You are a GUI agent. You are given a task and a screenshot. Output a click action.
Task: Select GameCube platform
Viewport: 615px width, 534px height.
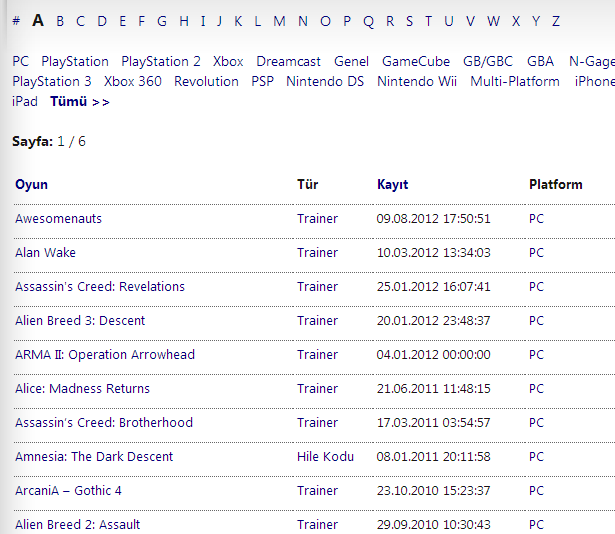(416, 61)
